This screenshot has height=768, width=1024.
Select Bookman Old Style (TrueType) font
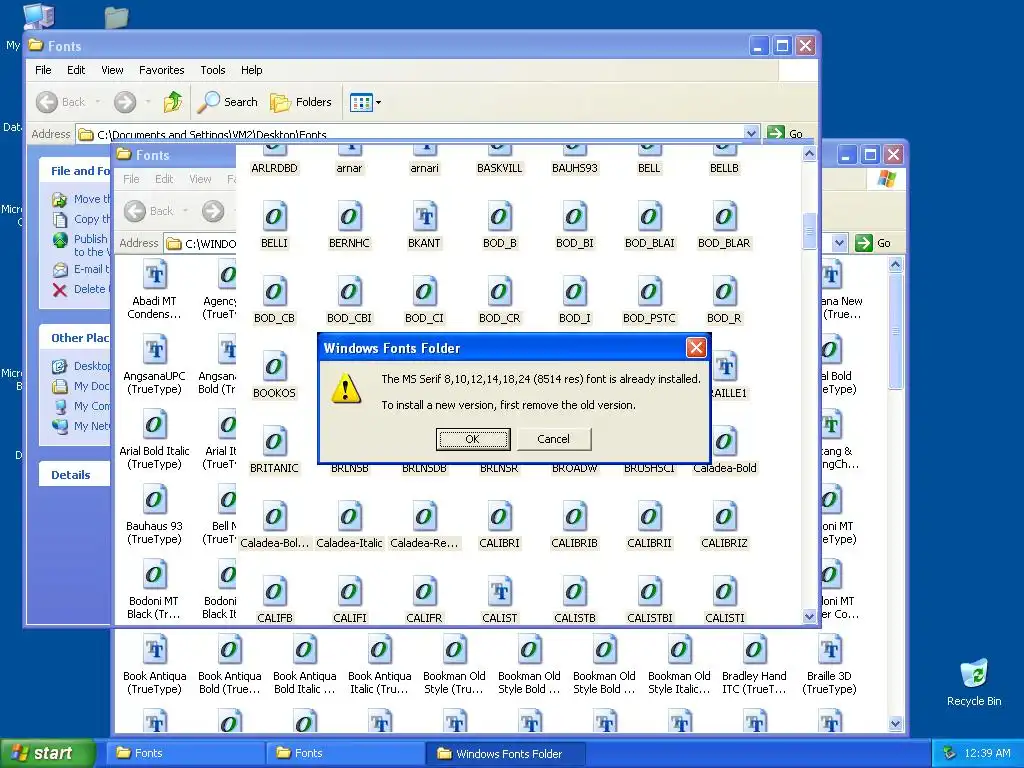(x=455, y=665)
